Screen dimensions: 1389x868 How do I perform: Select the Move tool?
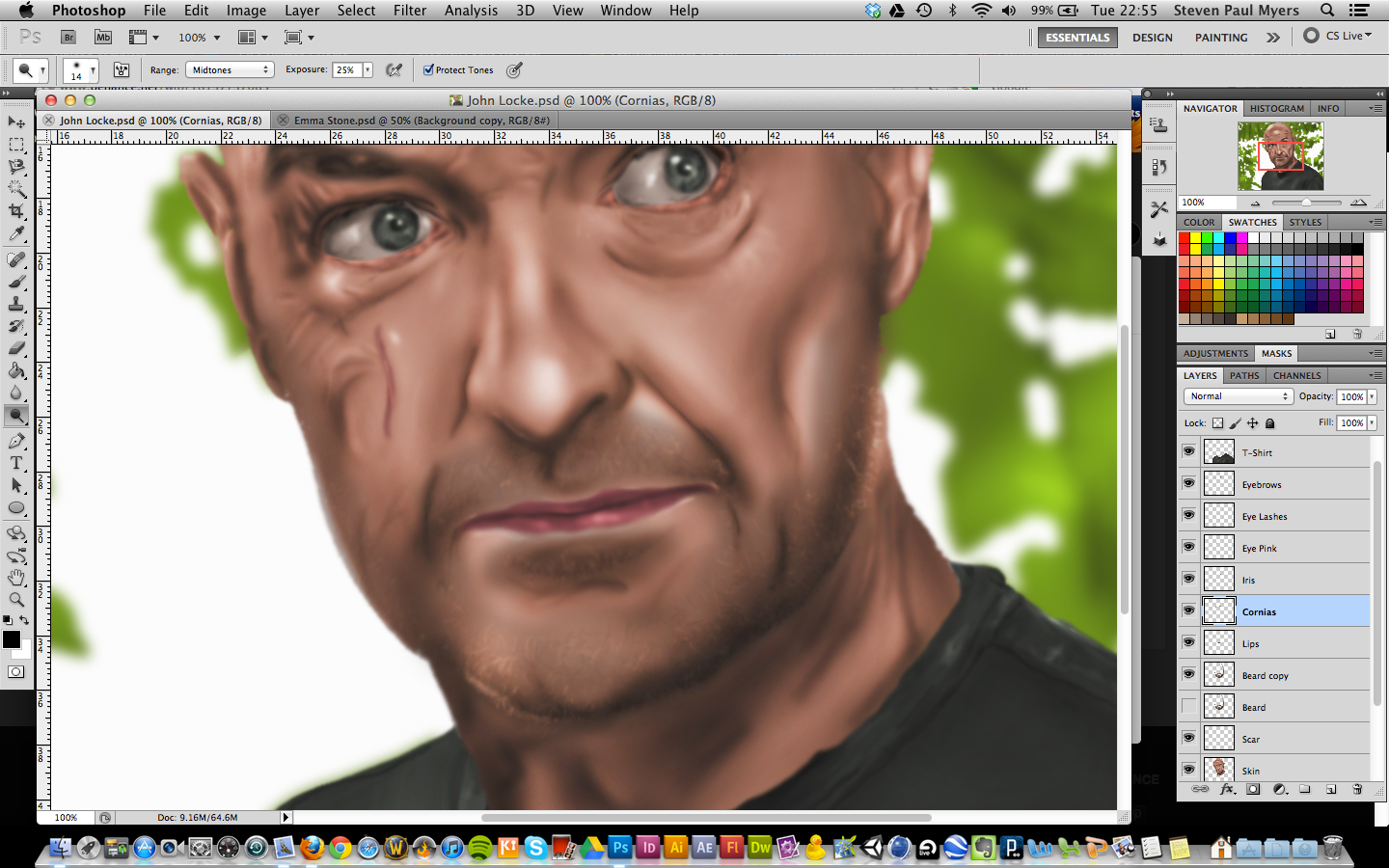[16, 122]
